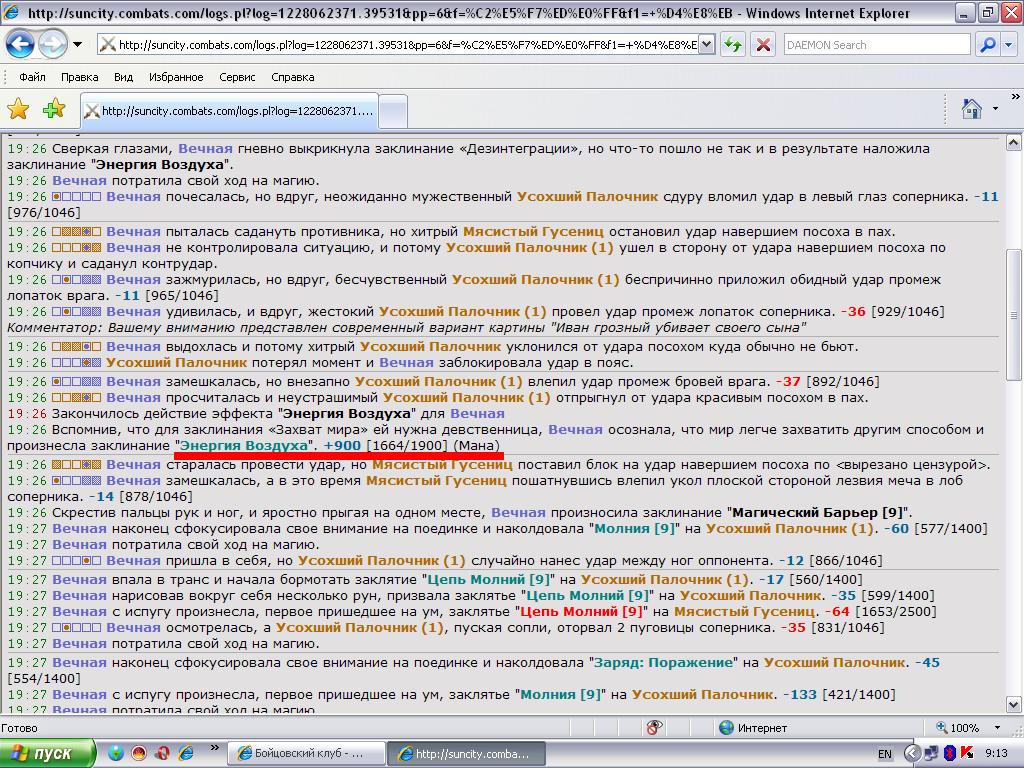
Task: Click Усохший Палочник in потерял момент line
Action: pos(176,362)
